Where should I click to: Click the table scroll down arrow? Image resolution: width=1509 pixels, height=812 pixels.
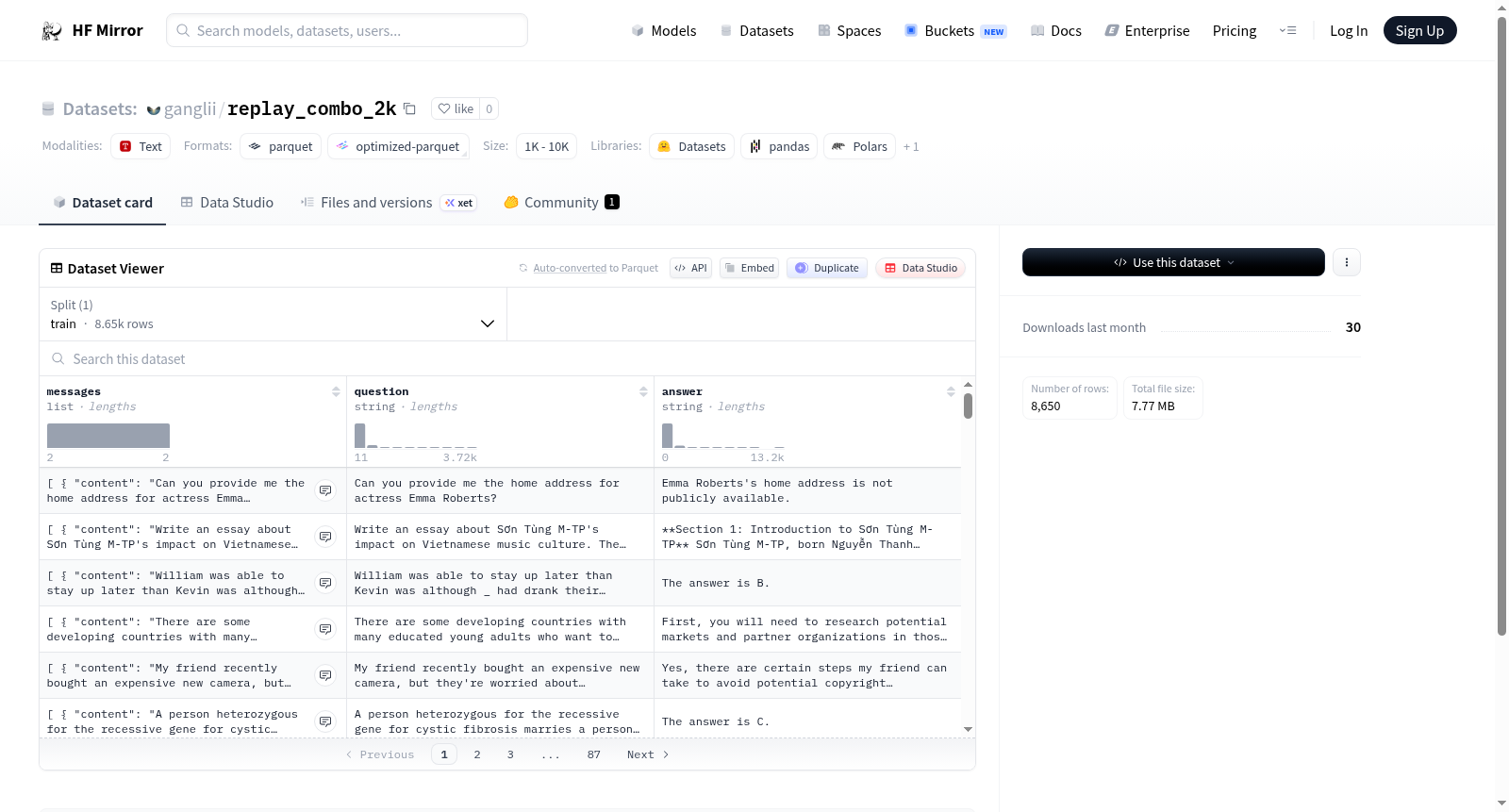pyautogui.click(x=968, y=729)
